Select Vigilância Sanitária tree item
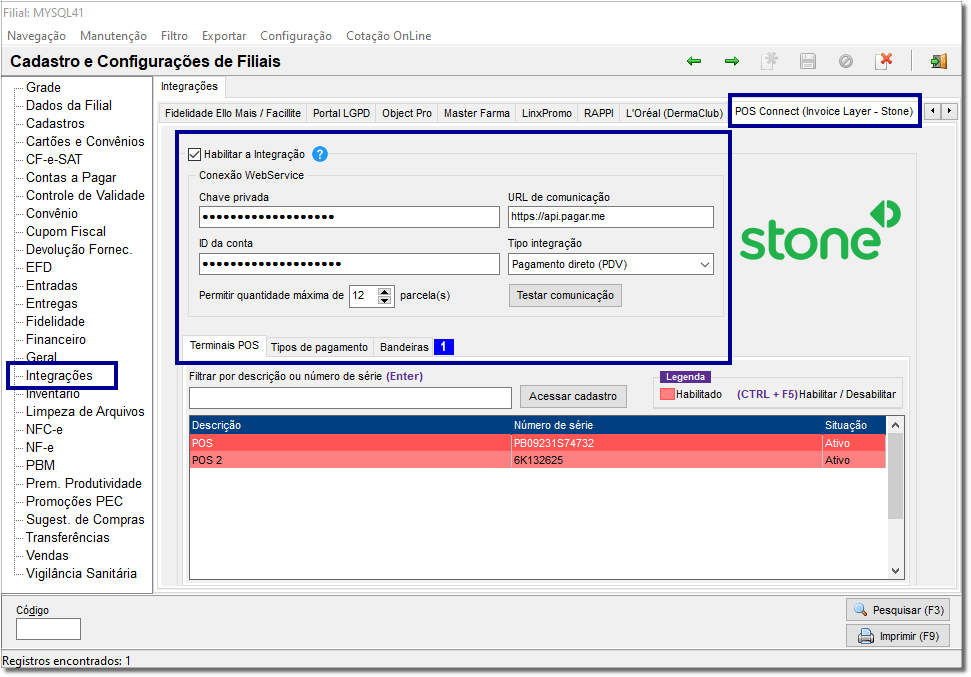 tap(81, 574)
